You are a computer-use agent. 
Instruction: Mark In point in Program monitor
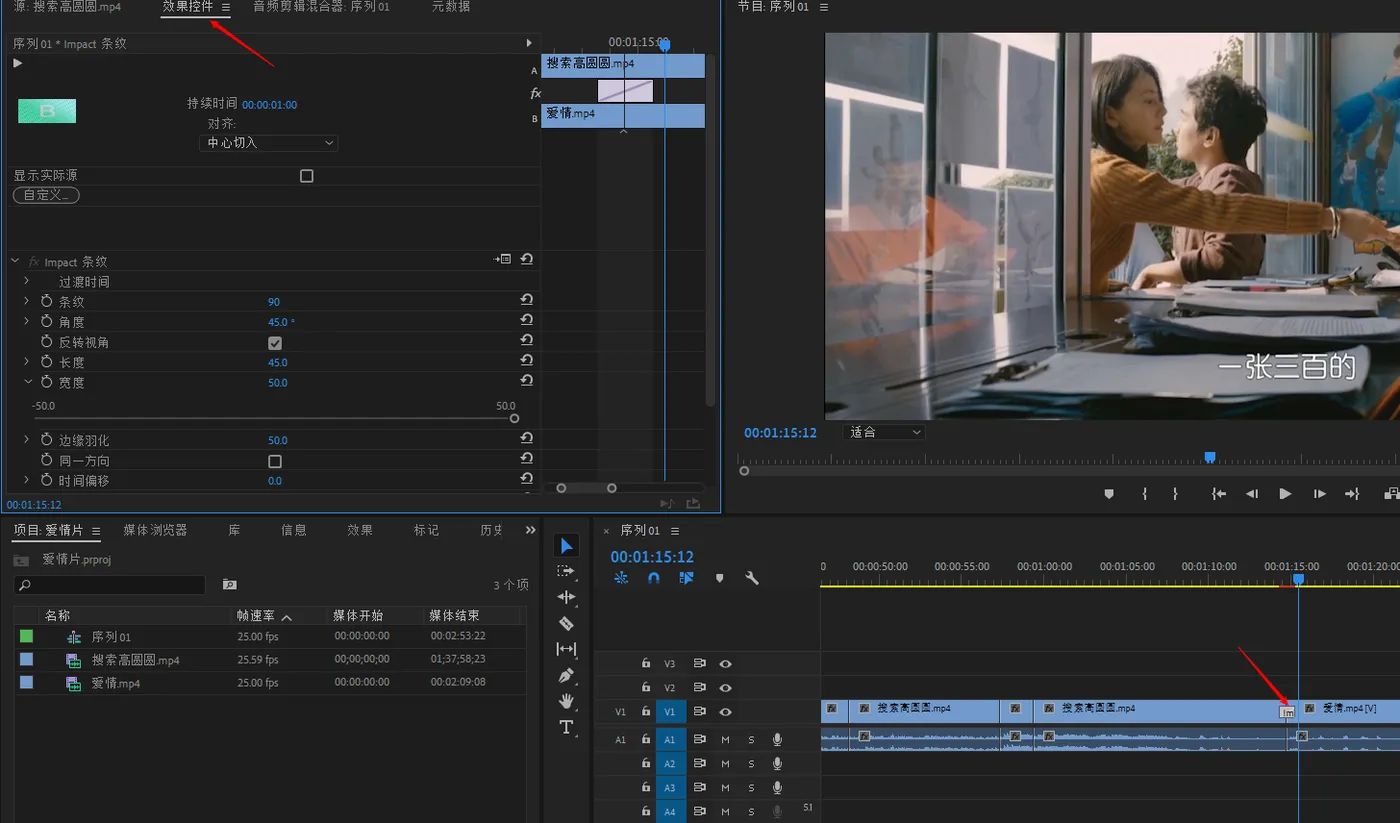click(1144, 493)
